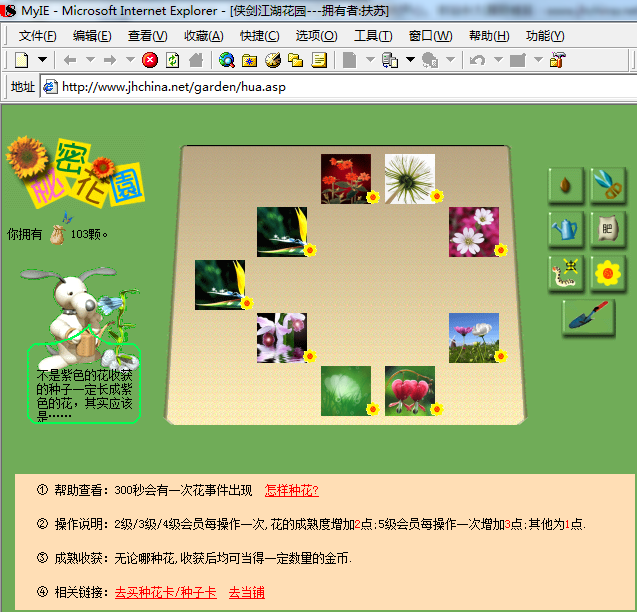
Task: Open dropdown arrow beside pages layout icon
Action: [410, 60]
